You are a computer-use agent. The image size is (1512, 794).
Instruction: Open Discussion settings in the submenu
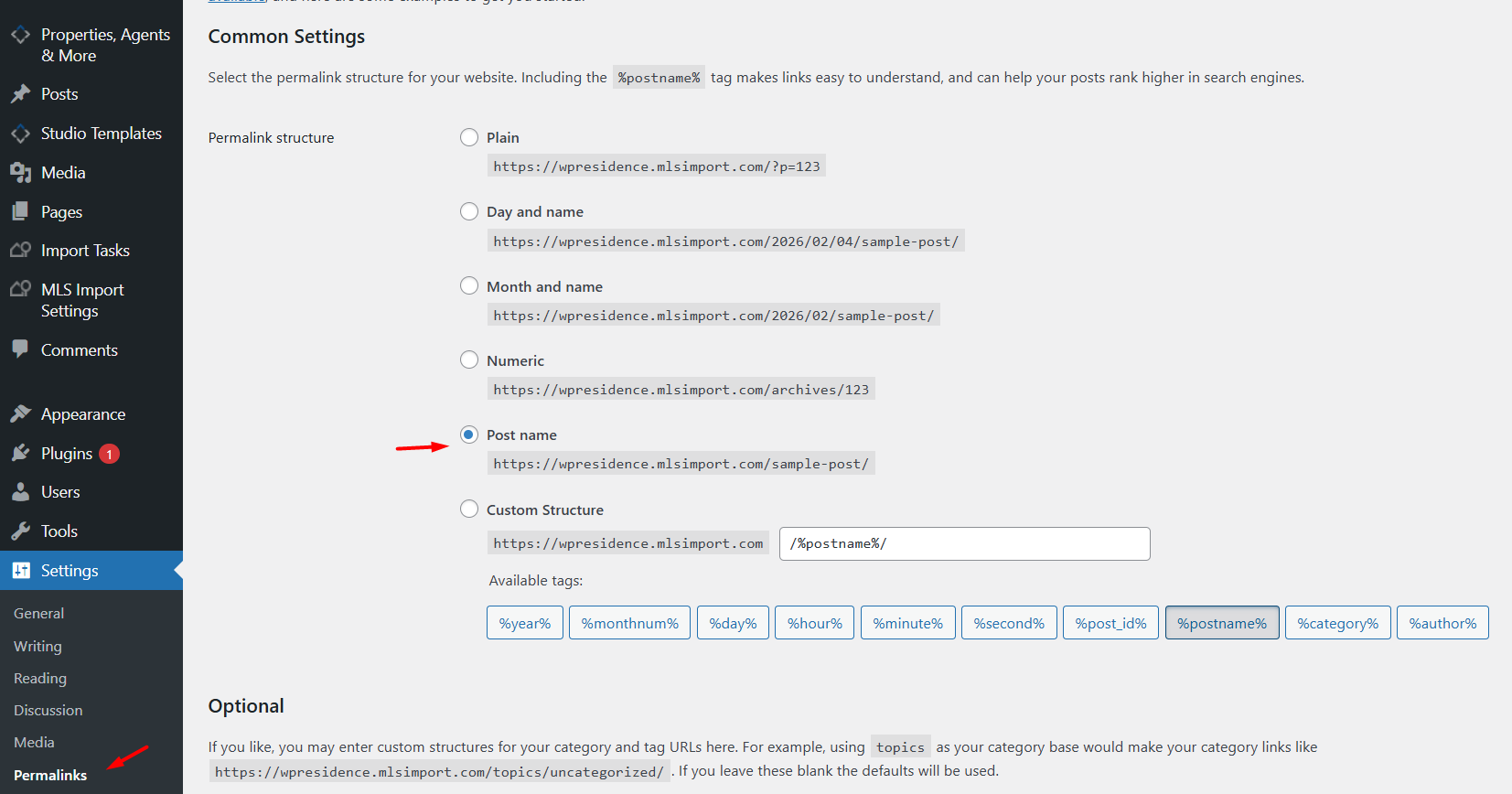(x=48, y=711)
